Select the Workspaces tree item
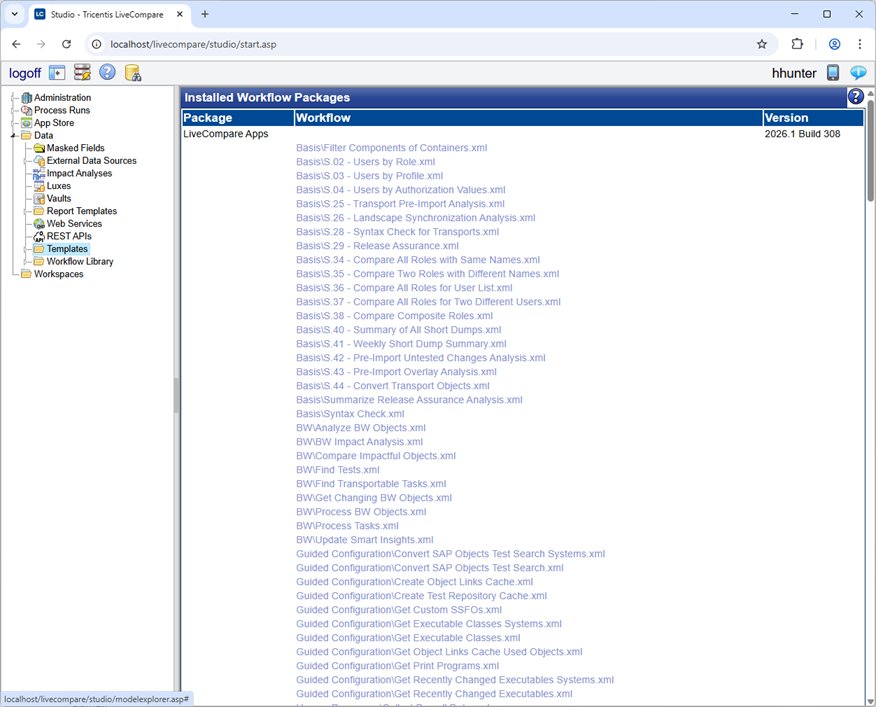 click(x=59, y=274)
